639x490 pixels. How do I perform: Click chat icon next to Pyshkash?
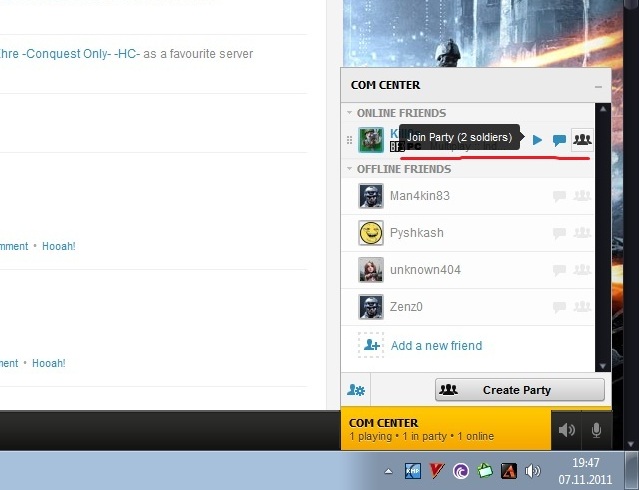(560, 234)
